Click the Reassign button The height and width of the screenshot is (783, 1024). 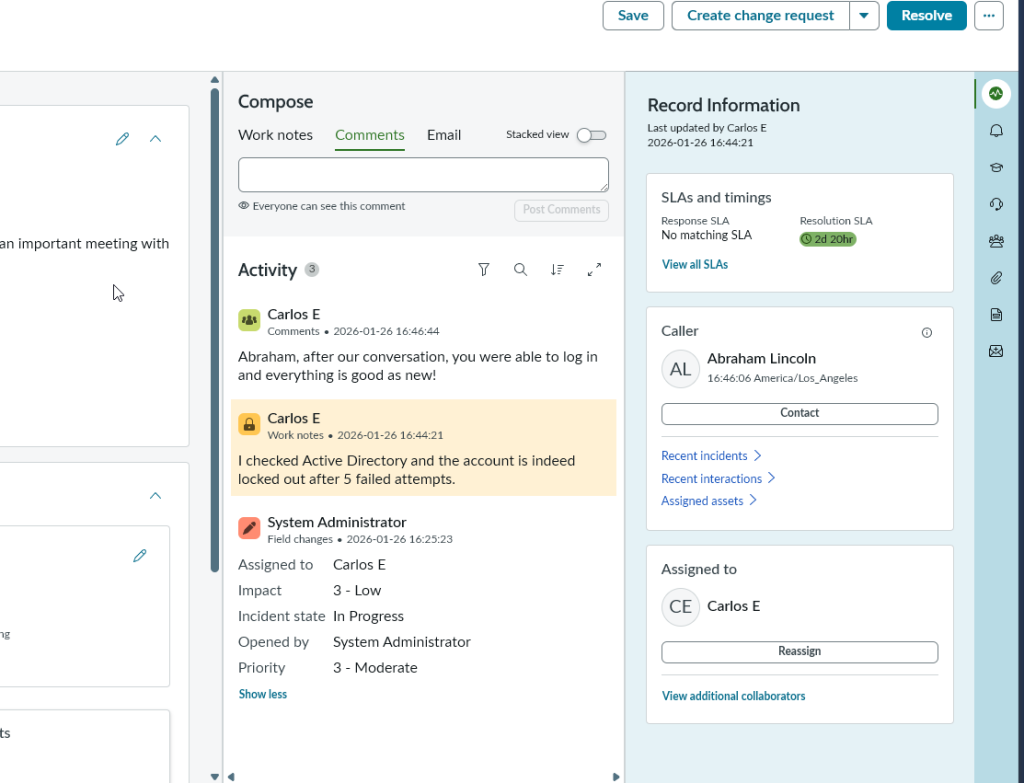799,651
